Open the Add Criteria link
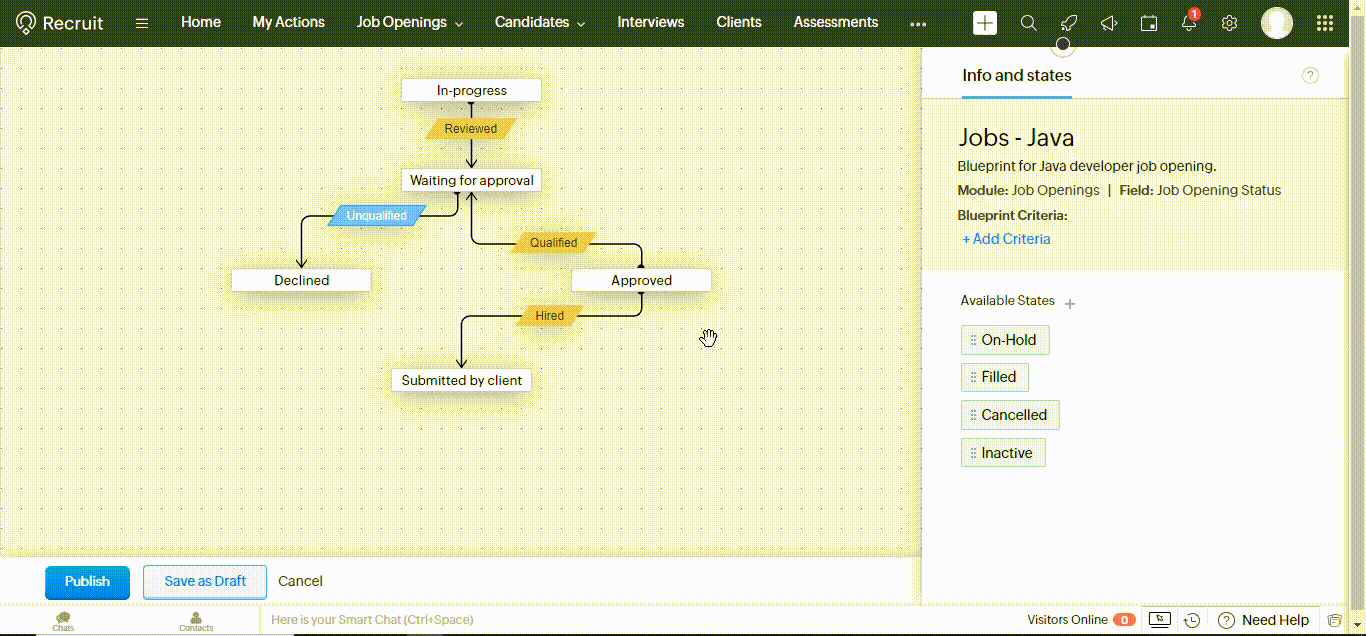1366x636 pixels. [1006, 239]
